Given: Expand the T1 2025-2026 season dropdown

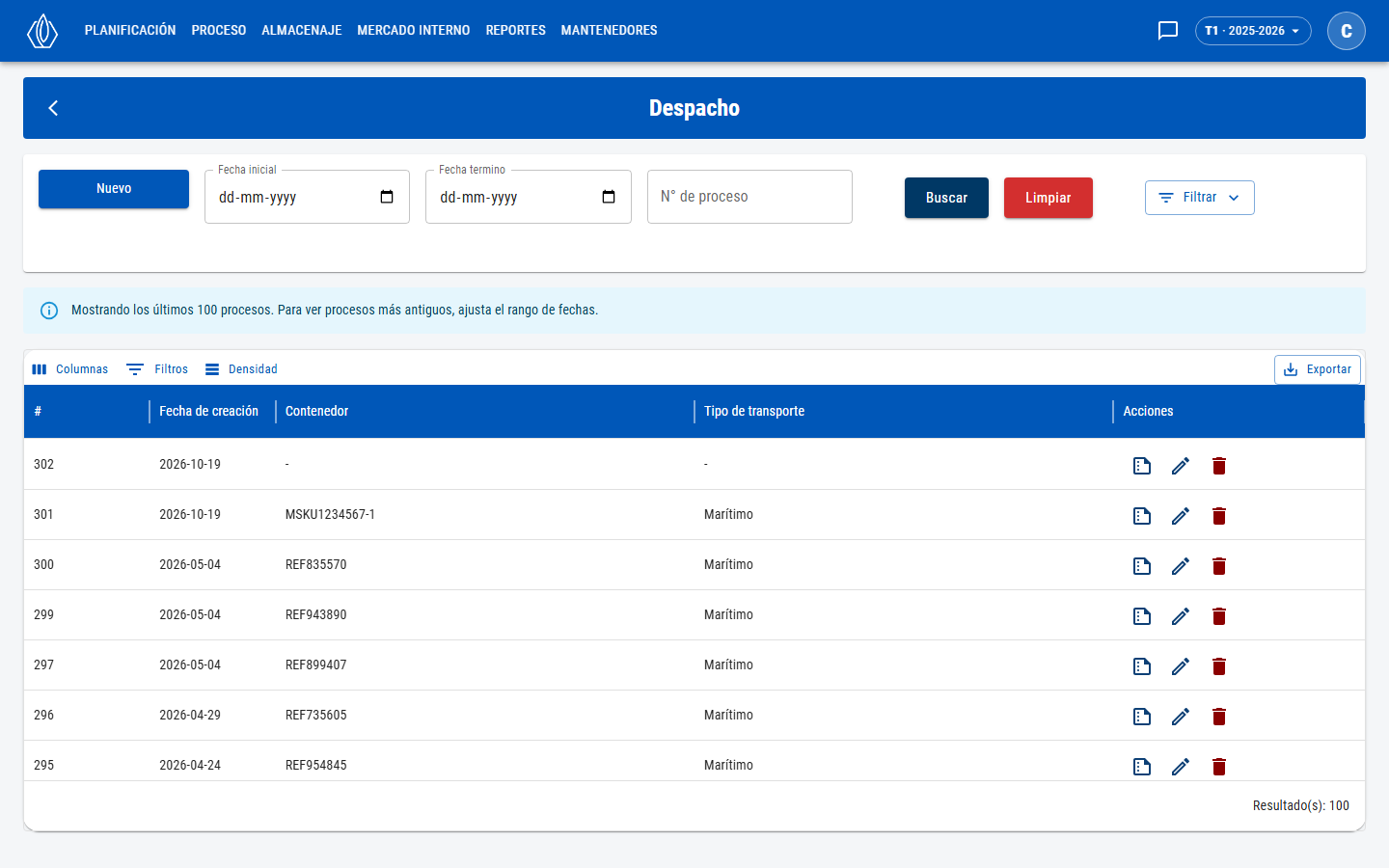Looking at the screenshot, I should 1253,31.
